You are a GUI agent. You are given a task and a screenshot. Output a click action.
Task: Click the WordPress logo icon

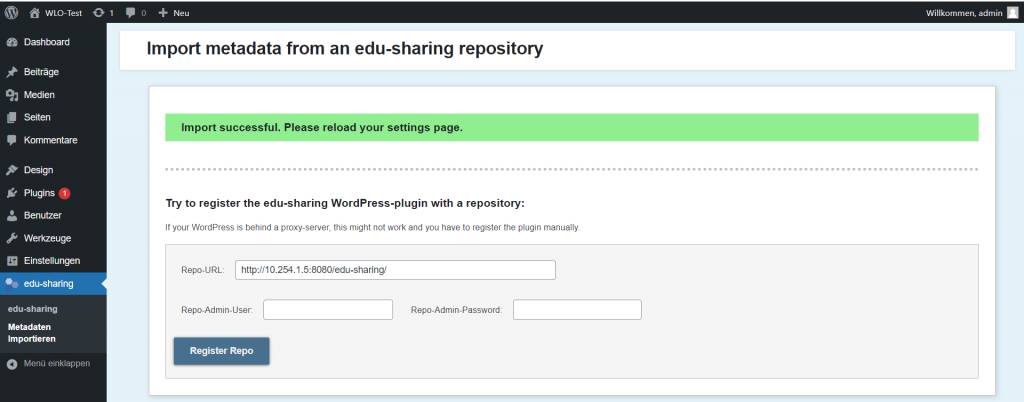12,12
